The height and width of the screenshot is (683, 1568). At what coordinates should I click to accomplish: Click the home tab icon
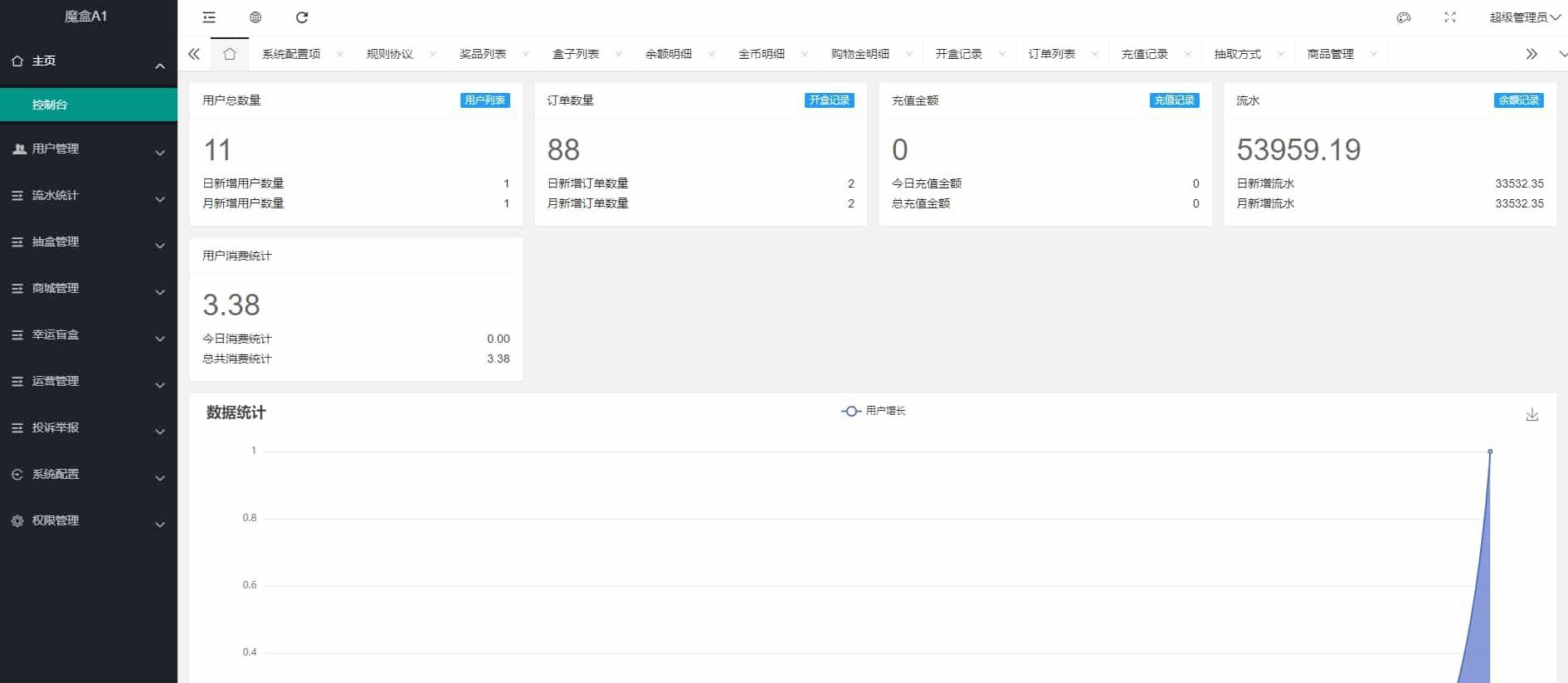(230, 54)
